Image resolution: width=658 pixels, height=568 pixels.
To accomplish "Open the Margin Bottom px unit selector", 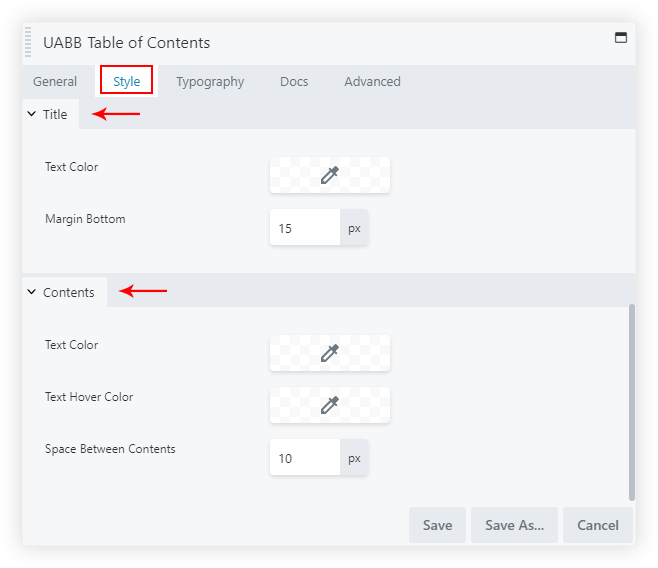I will tap(354, 228).
